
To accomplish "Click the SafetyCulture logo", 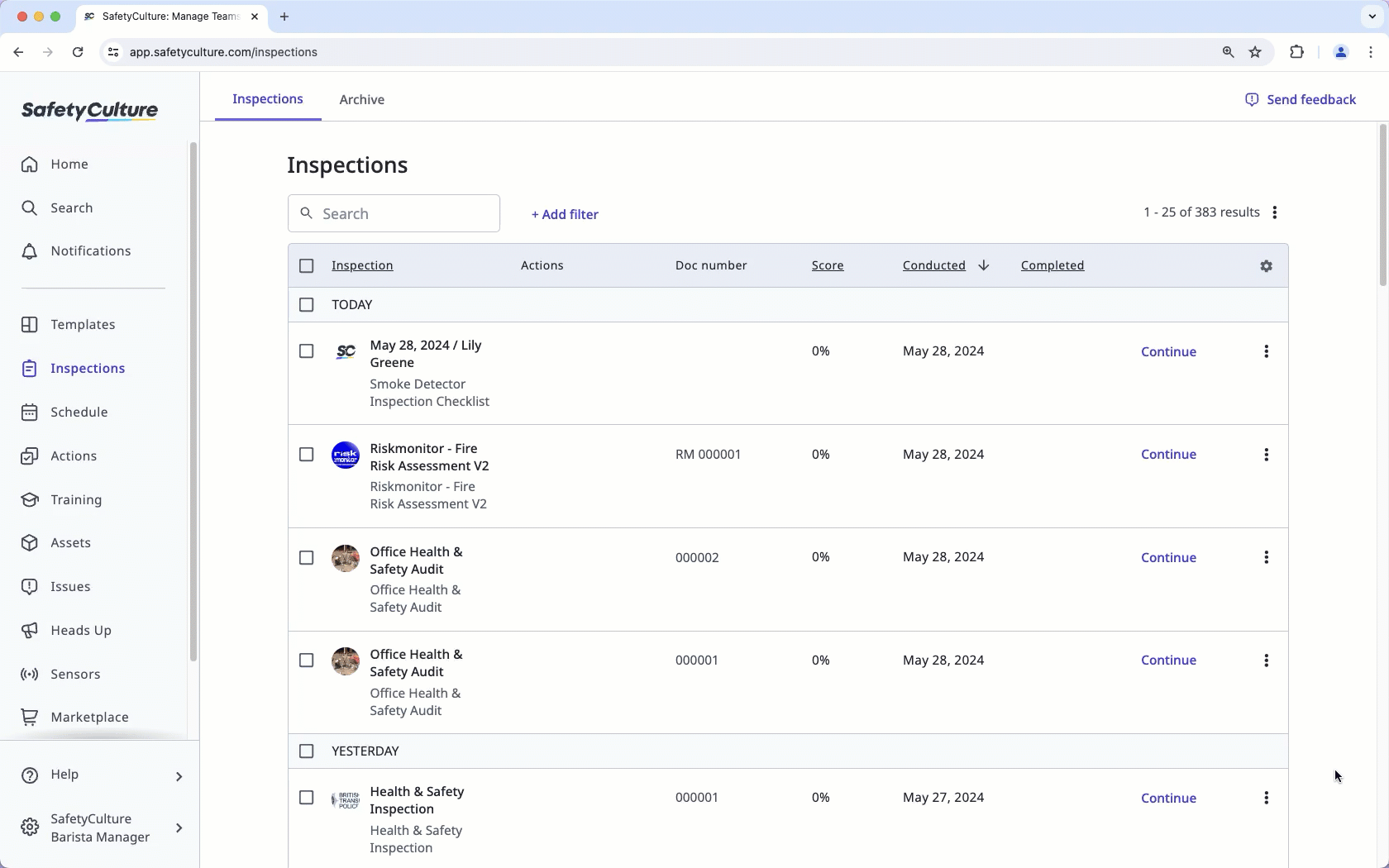I will coord(89,111).
